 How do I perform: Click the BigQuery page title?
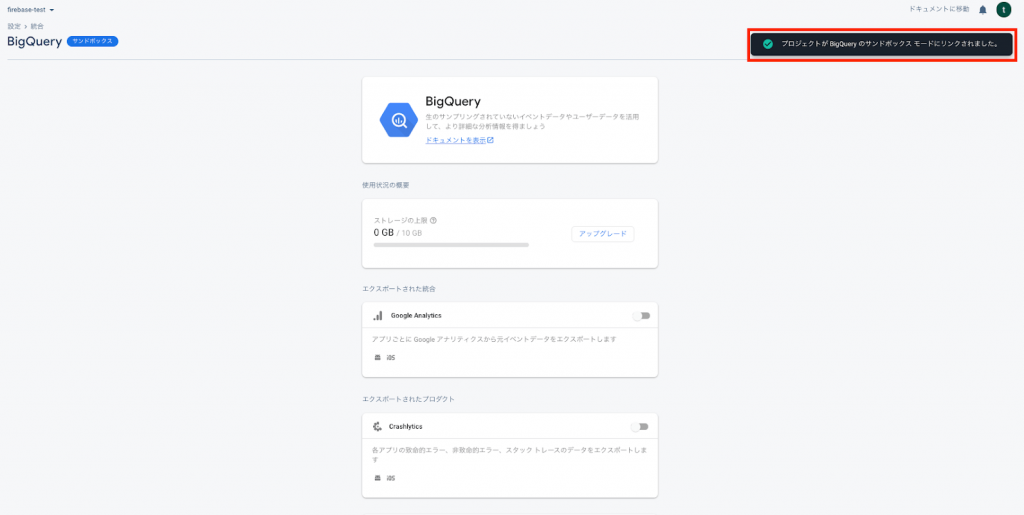click(35, 41)
